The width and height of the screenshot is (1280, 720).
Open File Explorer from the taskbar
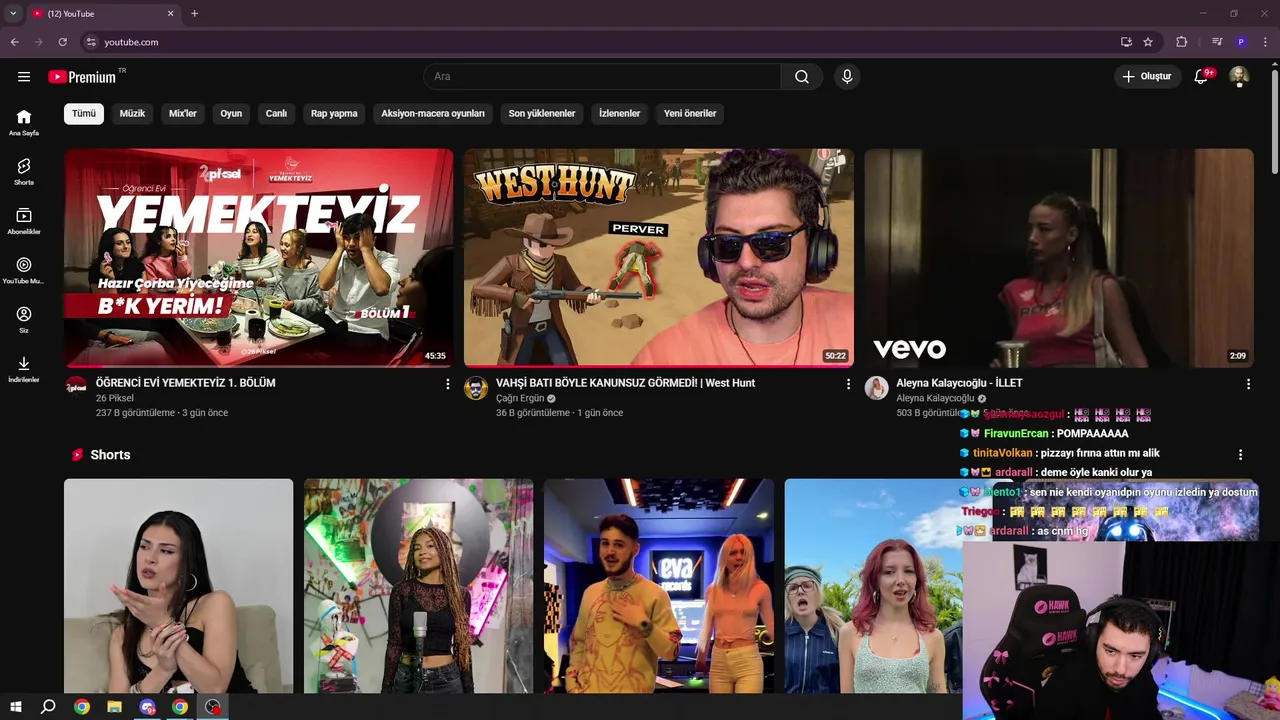point(115,707)
